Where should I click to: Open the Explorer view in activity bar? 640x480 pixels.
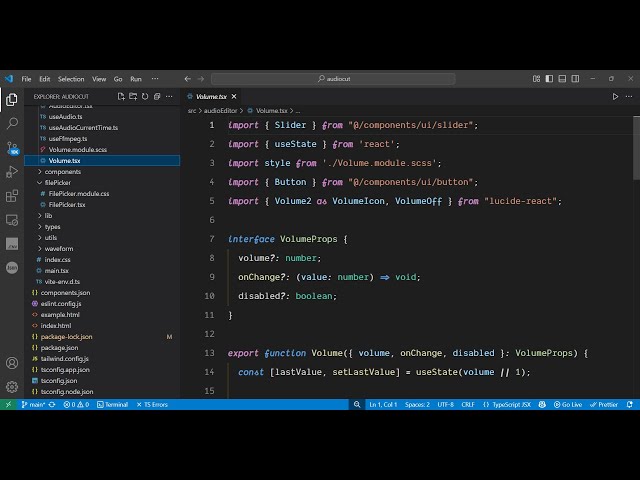pos(12,99)
